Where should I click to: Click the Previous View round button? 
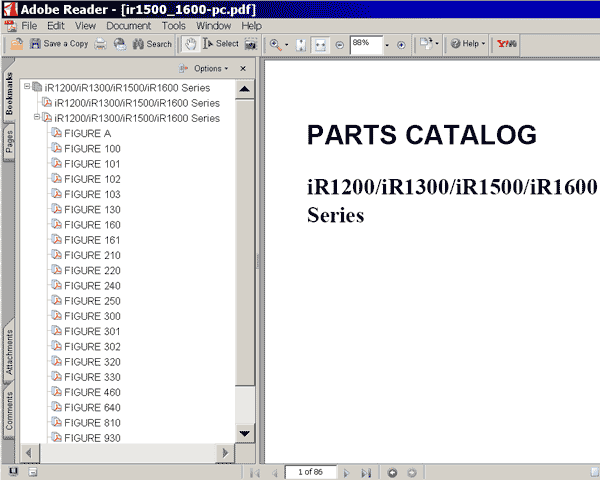point(392,473)
